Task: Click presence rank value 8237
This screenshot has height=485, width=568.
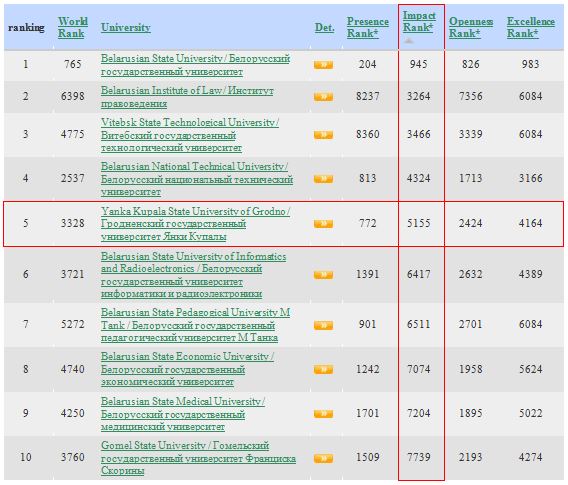Action: pyautogui.click(x=368, y=96)
